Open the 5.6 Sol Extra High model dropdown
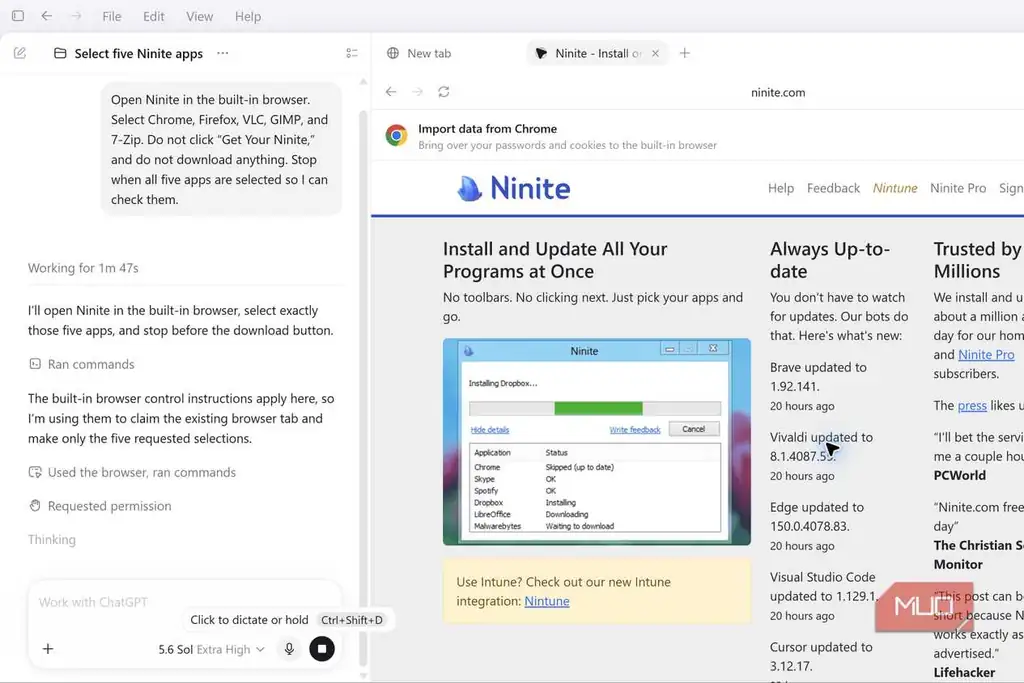The width and height of the screenshot is (1024, 683). 211,649
